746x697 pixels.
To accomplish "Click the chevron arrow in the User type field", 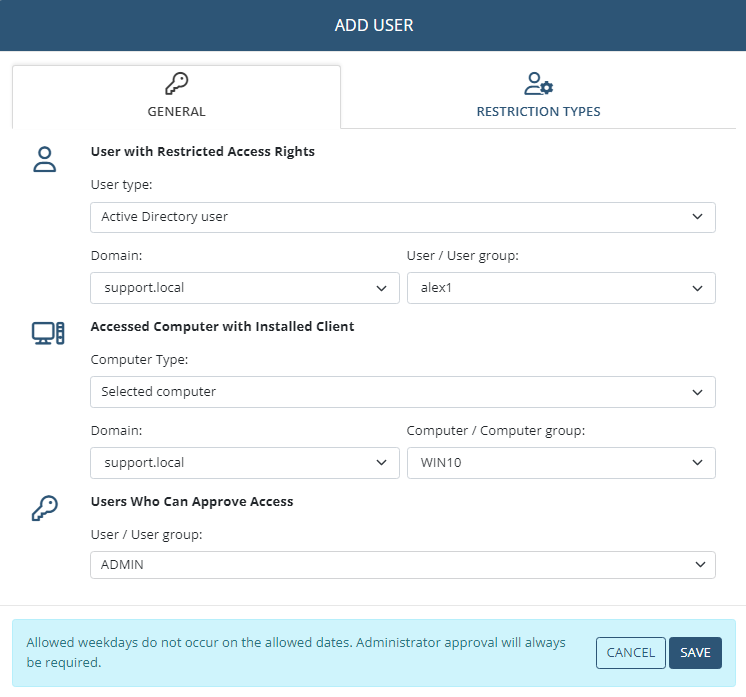I will click(697, 217).
